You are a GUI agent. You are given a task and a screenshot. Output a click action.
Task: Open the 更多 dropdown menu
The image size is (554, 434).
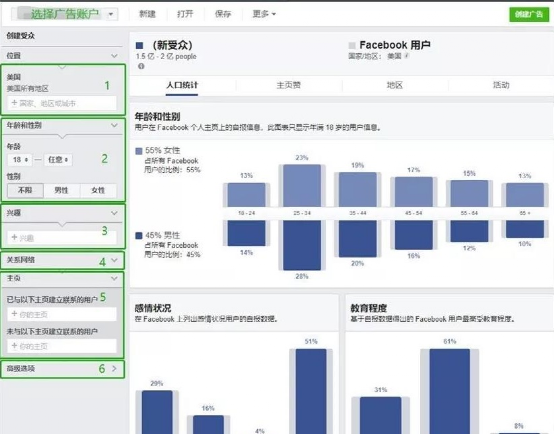(264, 14)
